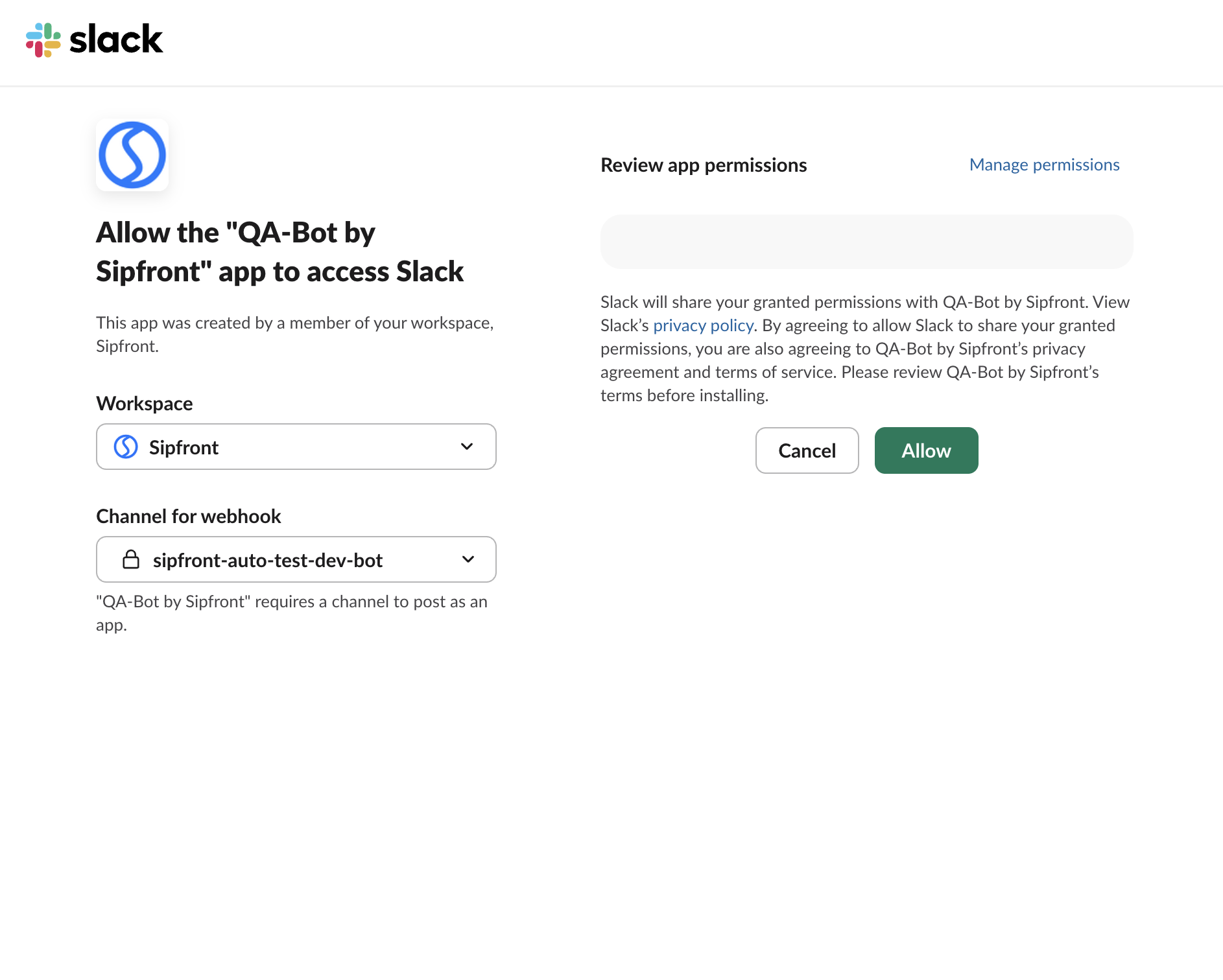Click the lock icon beside sipfront-auto-test-dev-bot
1223x980 pixels.
(131, 559)
